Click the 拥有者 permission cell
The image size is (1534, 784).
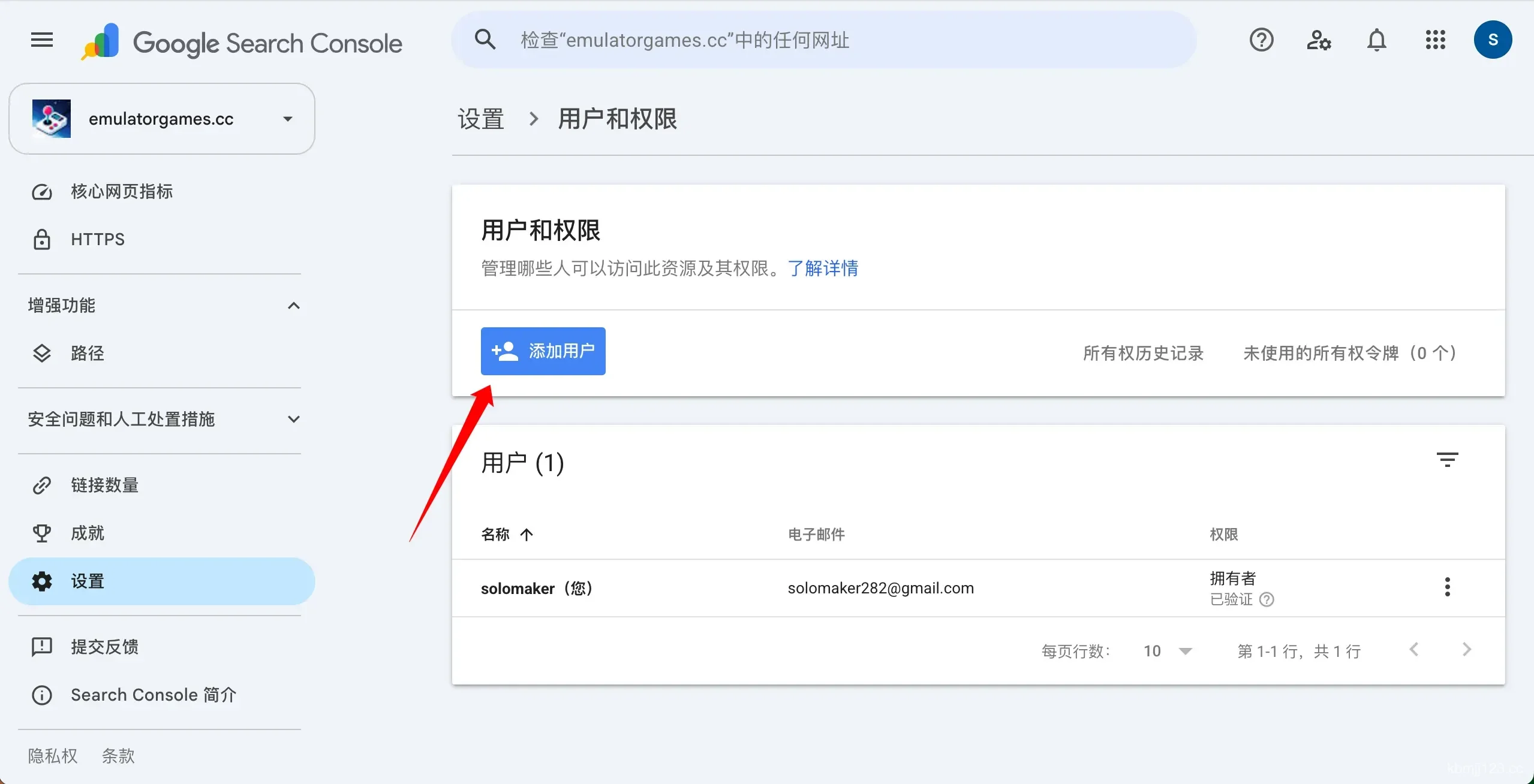1233,578
